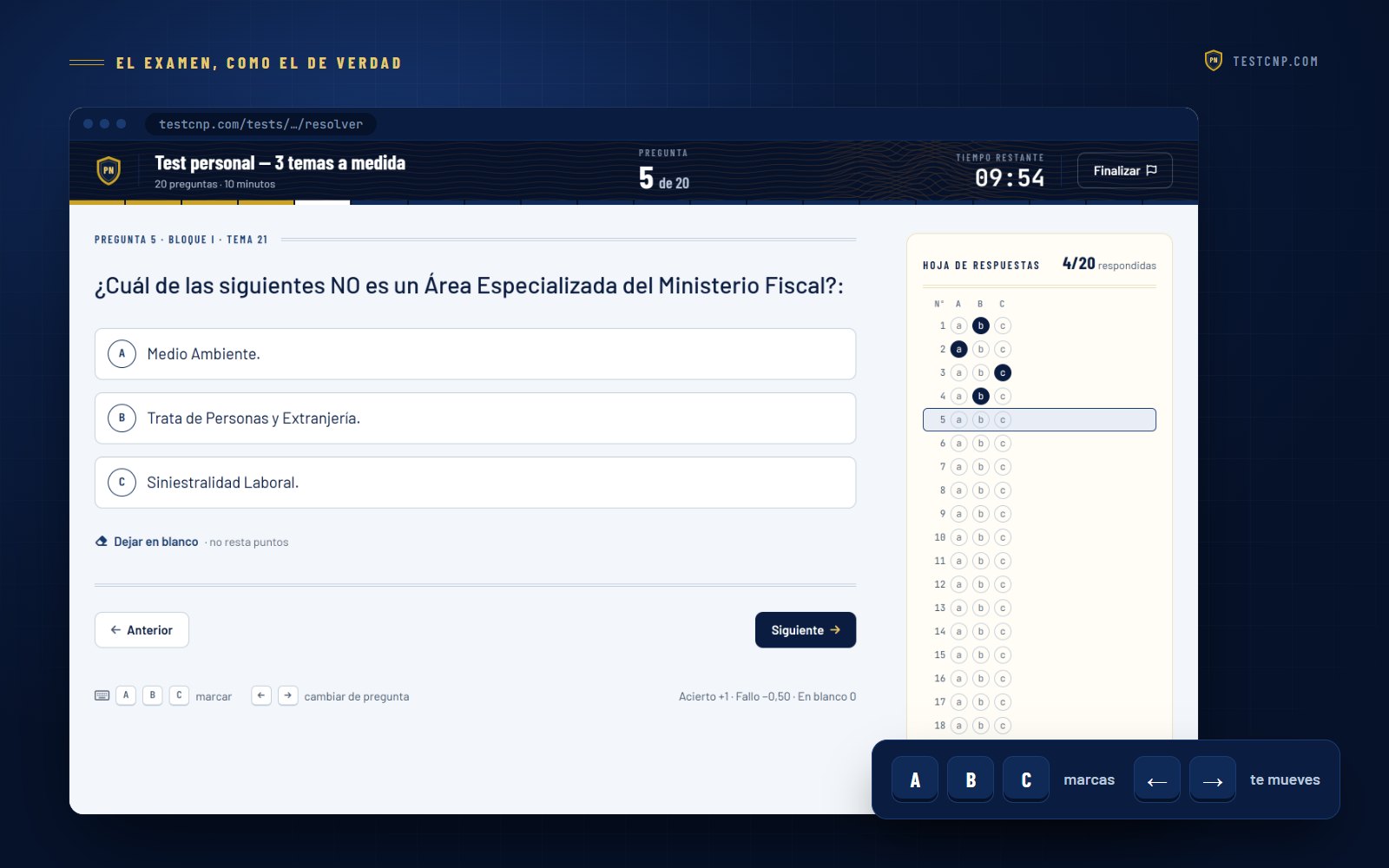Click the highlighted row 5 in answer sheet
1389x868 pixels.
point(1039,420)
